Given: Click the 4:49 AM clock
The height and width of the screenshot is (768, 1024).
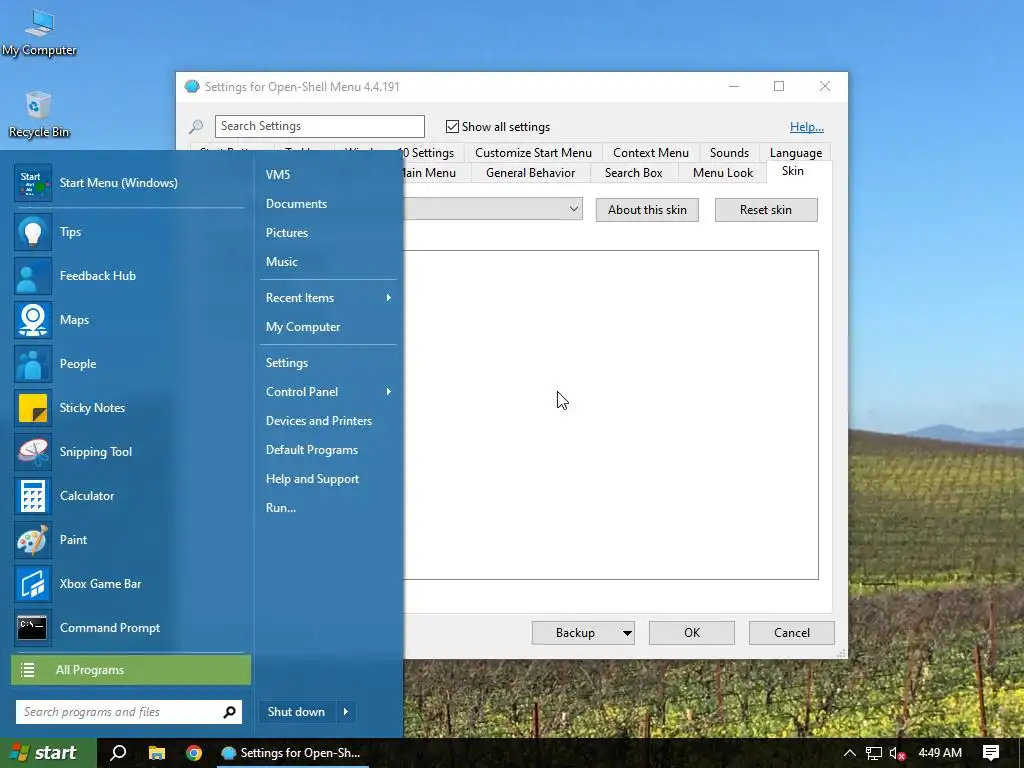Looking at the screenshot, I should tap(940, 753).
